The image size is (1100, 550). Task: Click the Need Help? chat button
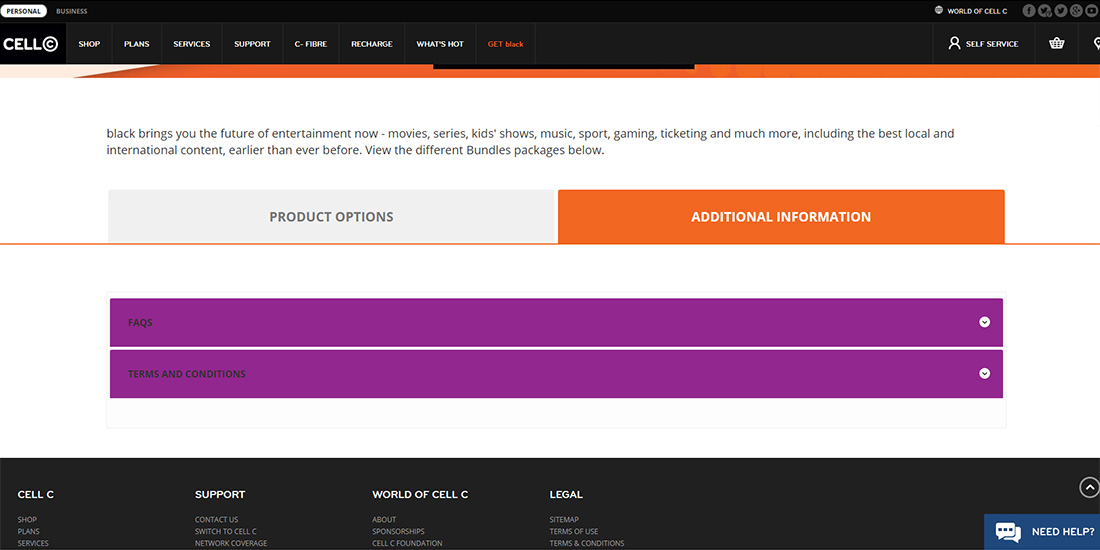pos(1042,532)
